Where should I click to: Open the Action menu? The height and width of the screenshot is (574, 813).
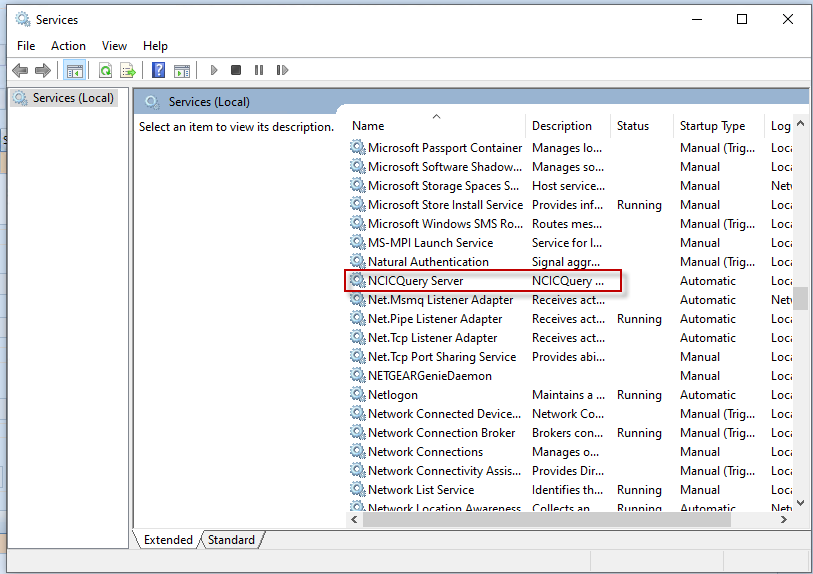68,46
